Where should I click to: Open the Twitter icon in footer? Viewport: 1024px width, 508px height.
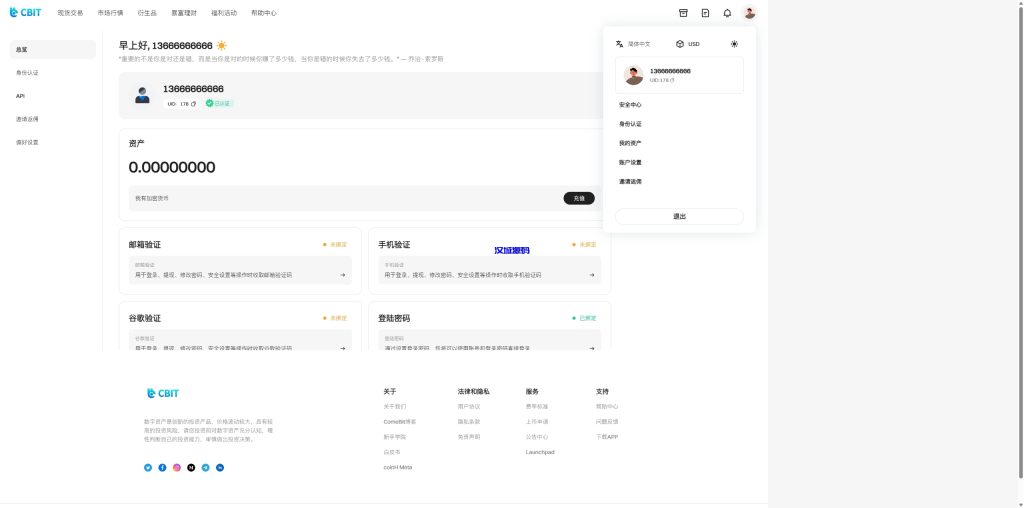pos(148,468)
